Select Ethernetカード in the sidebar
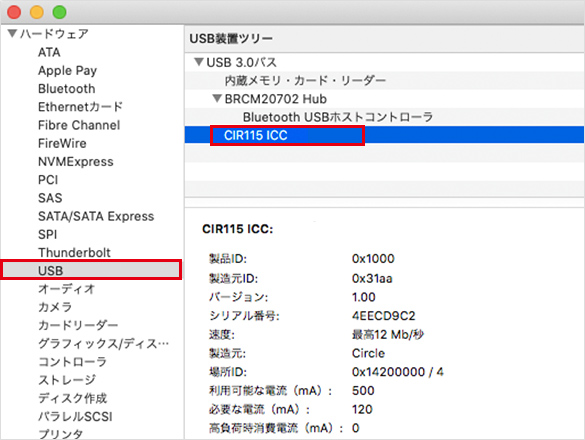Image resolution: width=585 pixels, height=440 pixels. pyautogui.click(x=80, y=107)
